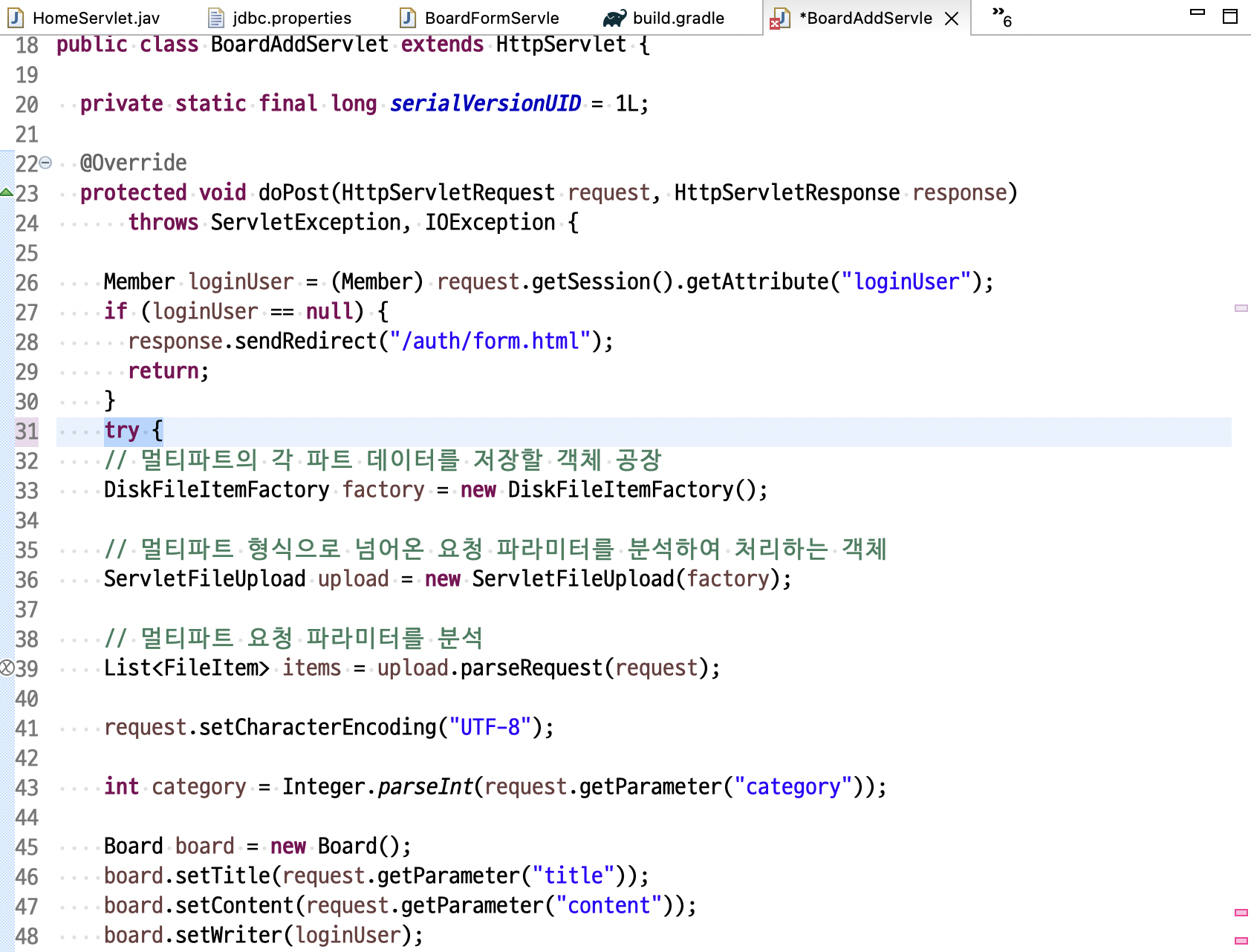Screen dimensions: 1251x952
Task: Show the hidden editors overflow list
Action: pos(1002,17)
